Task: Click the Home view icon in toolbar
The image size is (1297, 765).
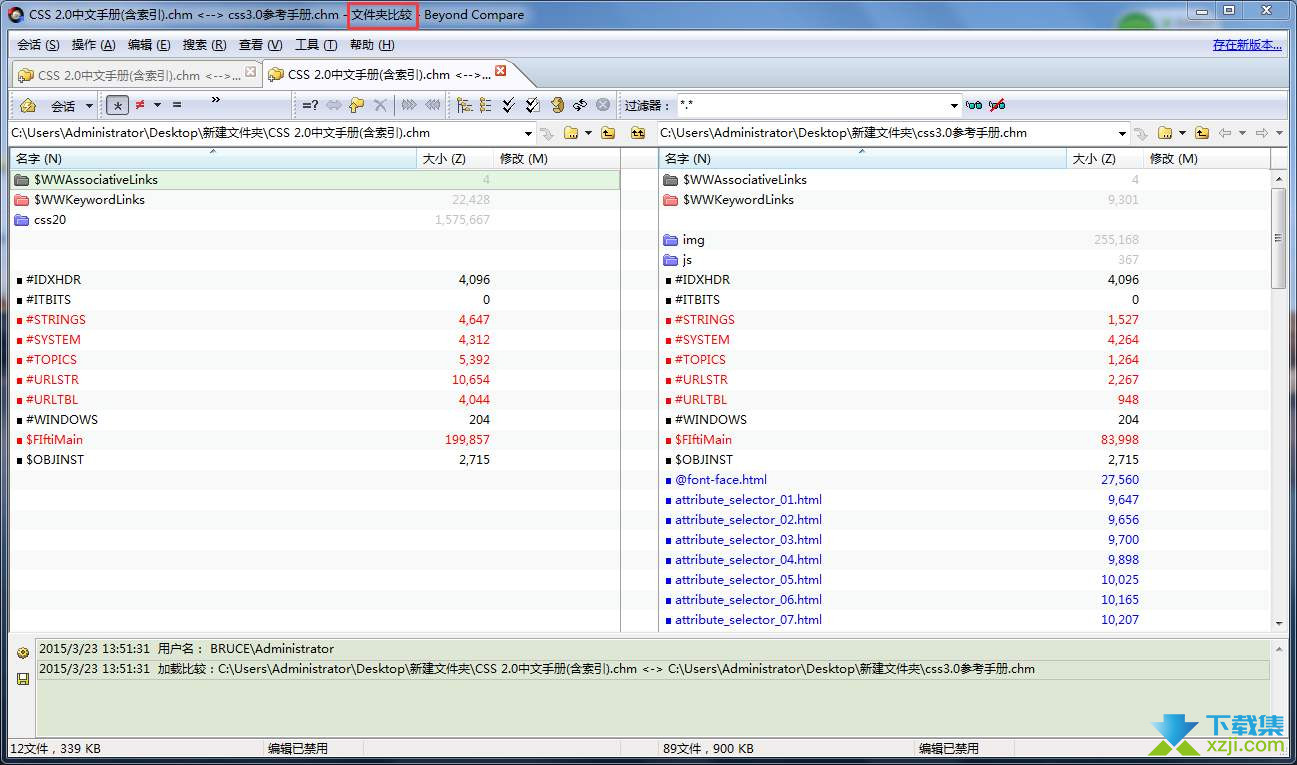Action: point(28,105)
